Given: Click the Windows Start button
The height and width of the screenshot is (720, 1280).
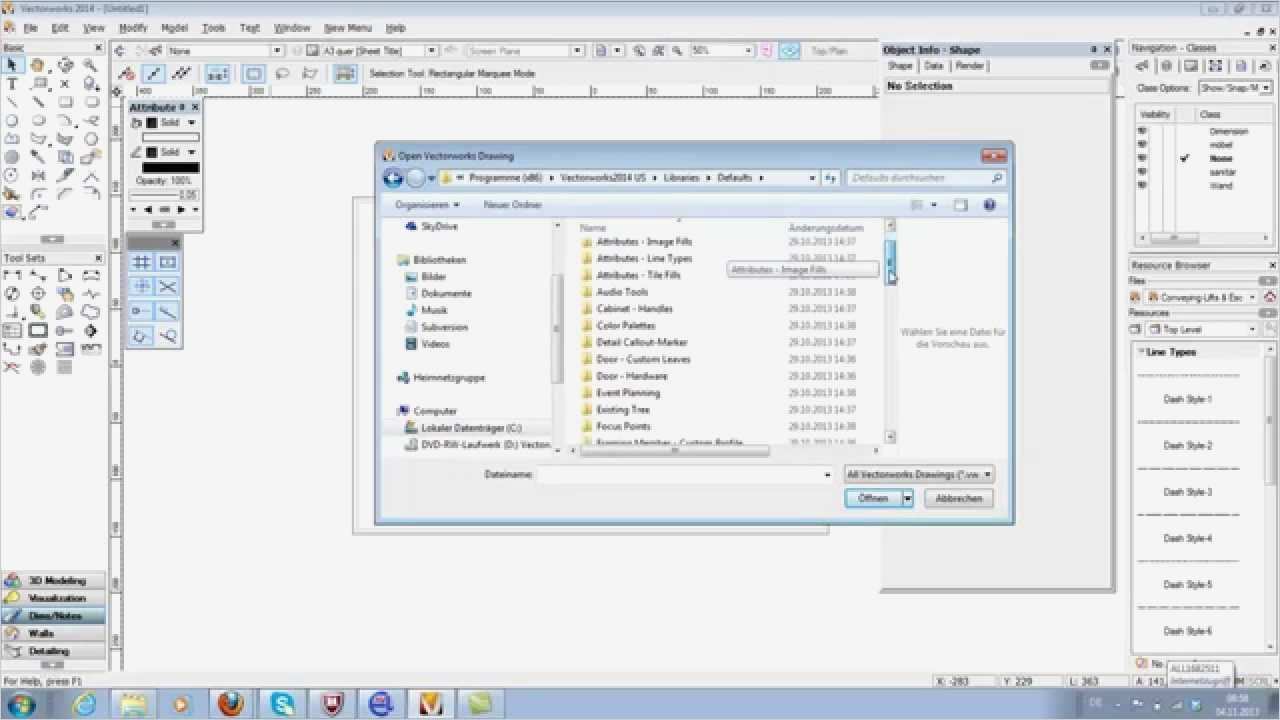Looking at the screenshot, I should pos(20,703).
